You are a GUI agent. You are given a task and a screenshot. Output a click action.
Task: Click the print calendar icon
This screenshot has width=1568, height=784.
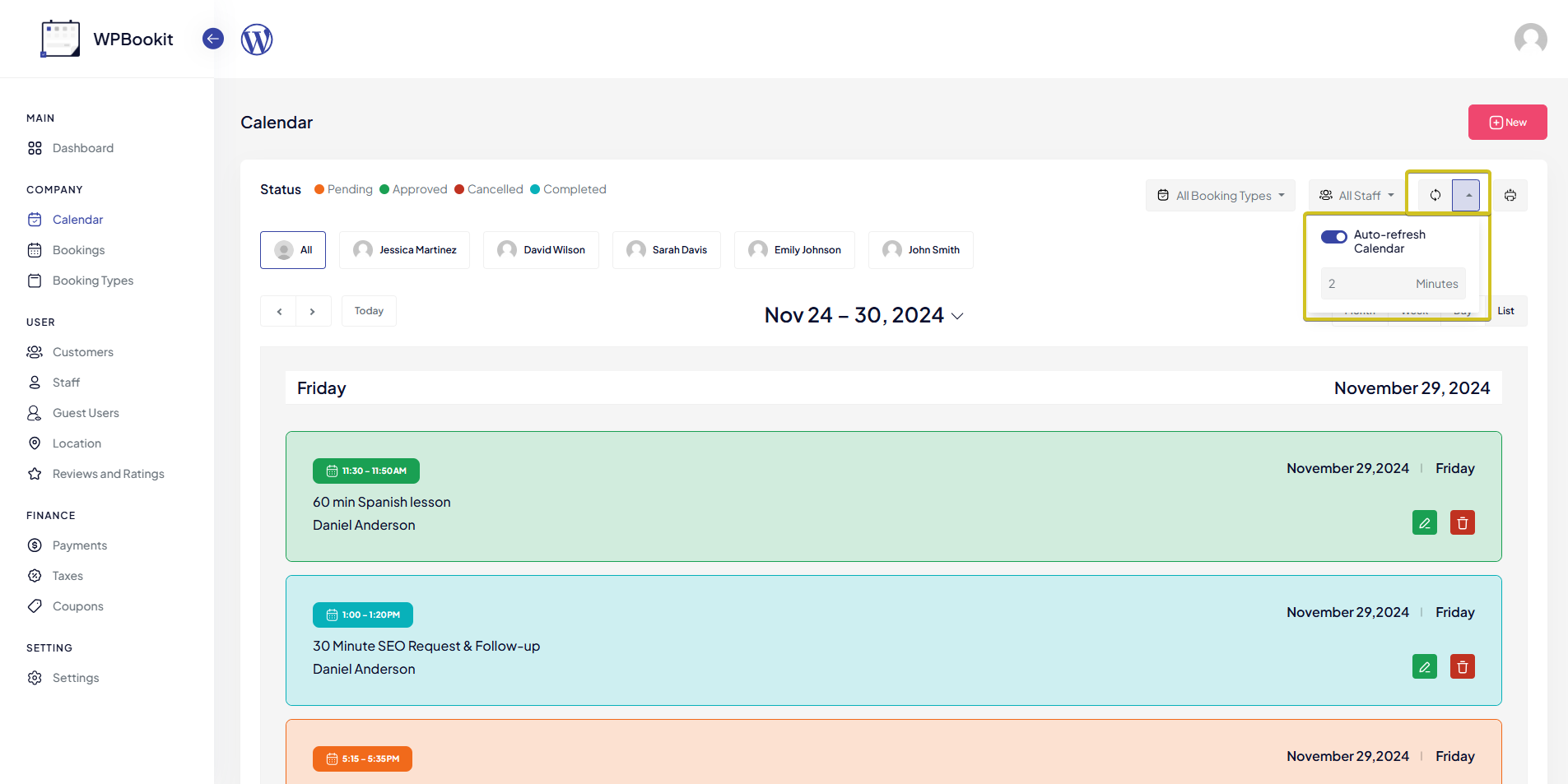(x=1510, y=195)
